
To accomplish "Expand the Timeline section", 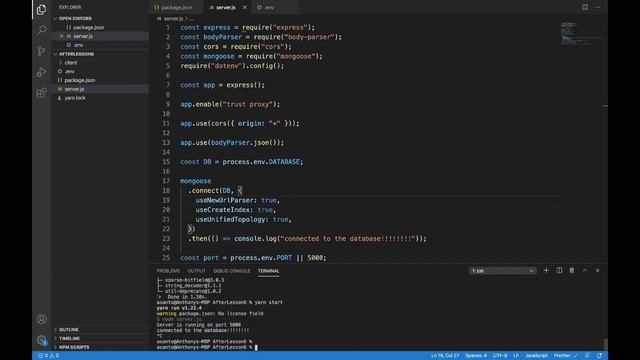I will 69,338.
